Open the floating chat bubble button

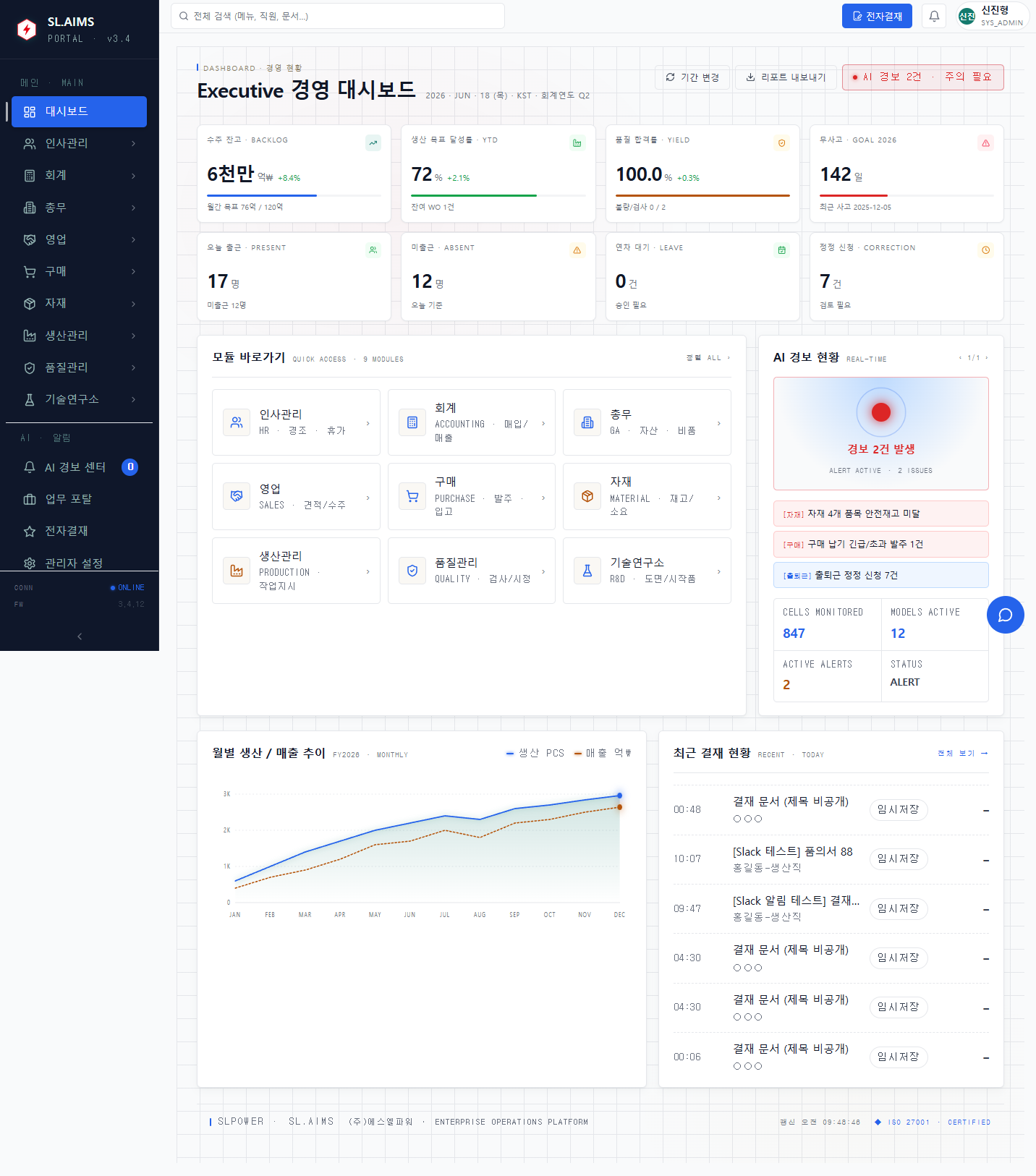(1006, 615)
